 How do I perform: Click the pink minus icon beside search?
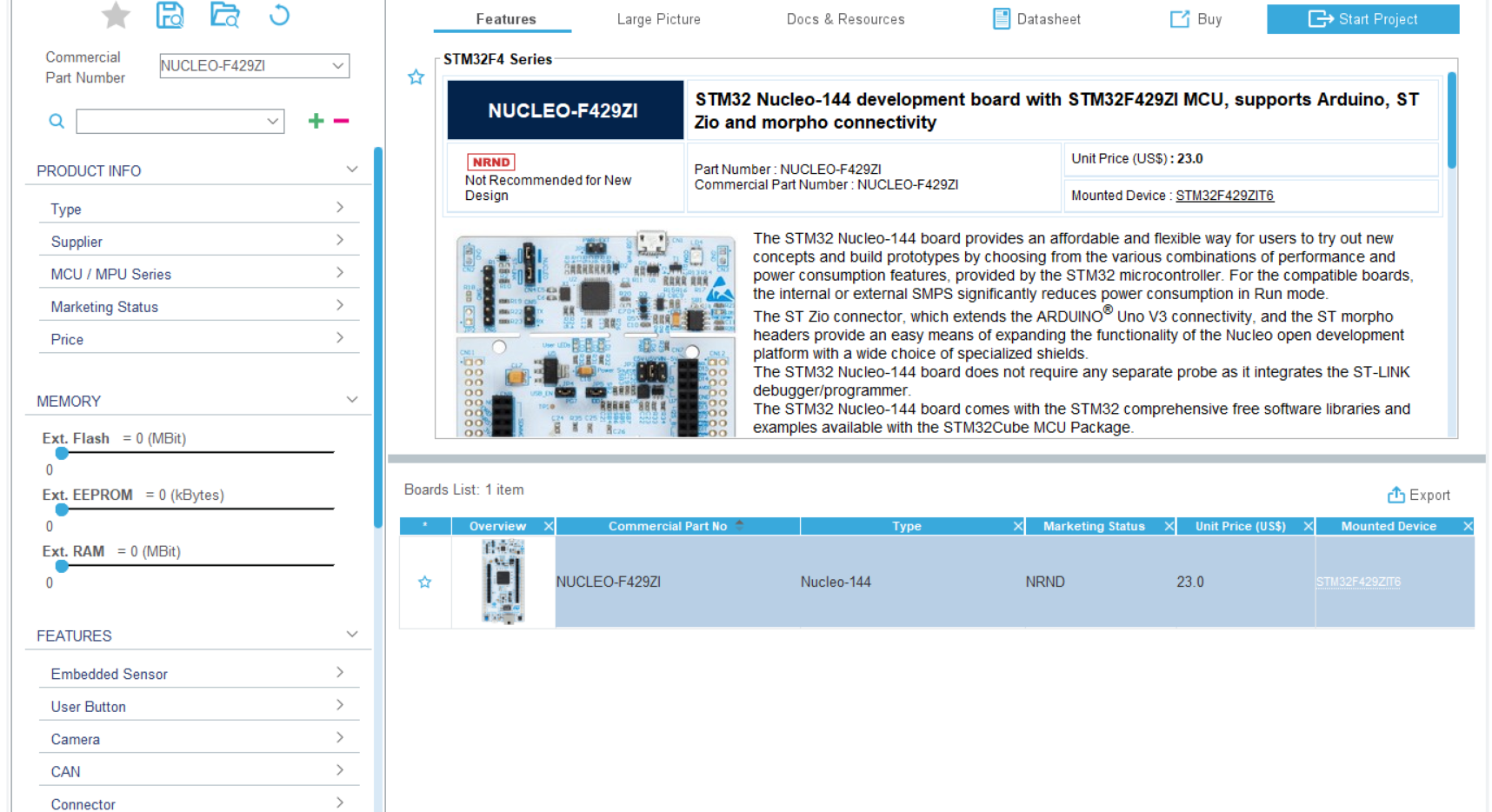(341, 121)
